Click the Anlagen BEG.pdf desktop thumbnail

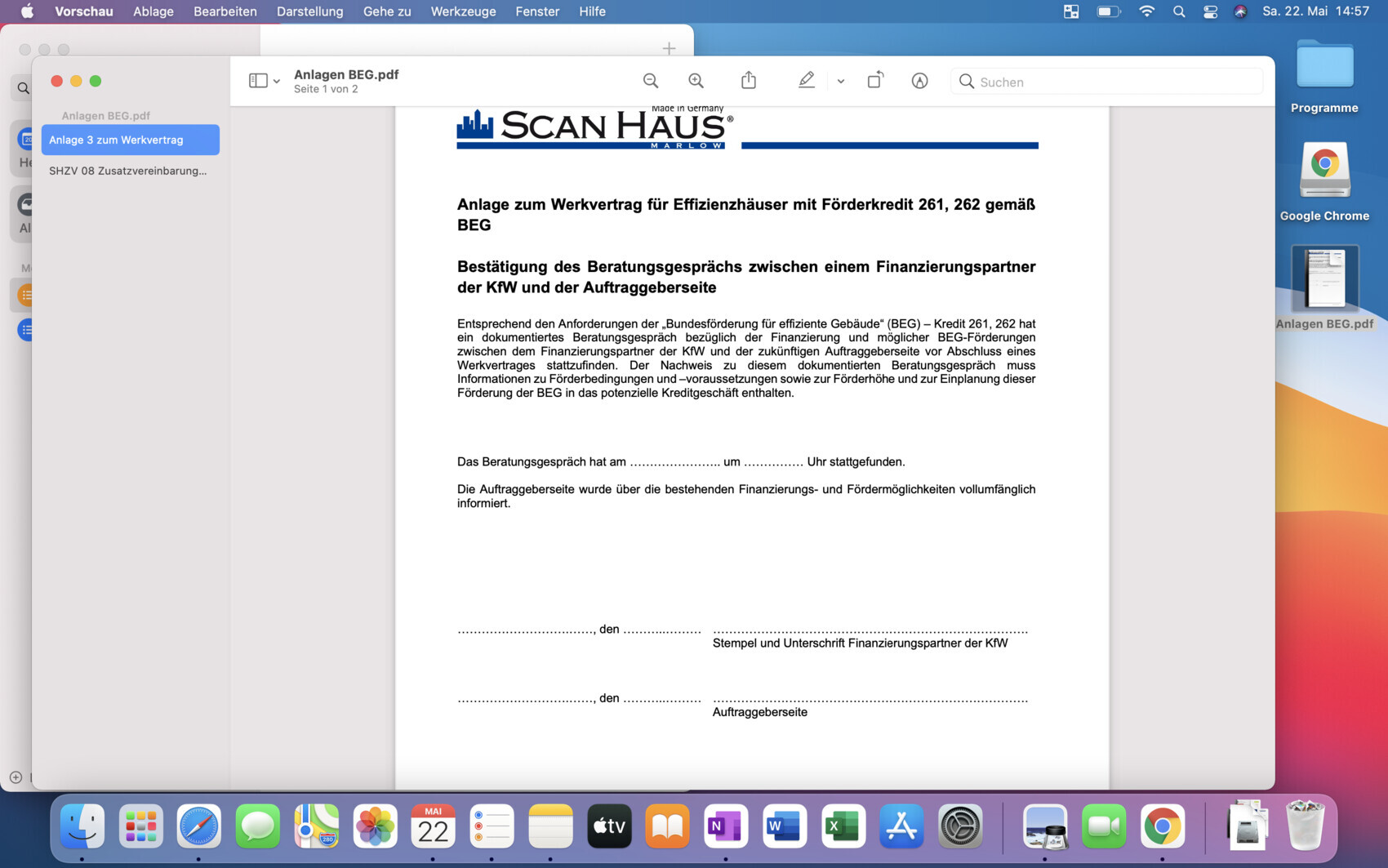1323,279
